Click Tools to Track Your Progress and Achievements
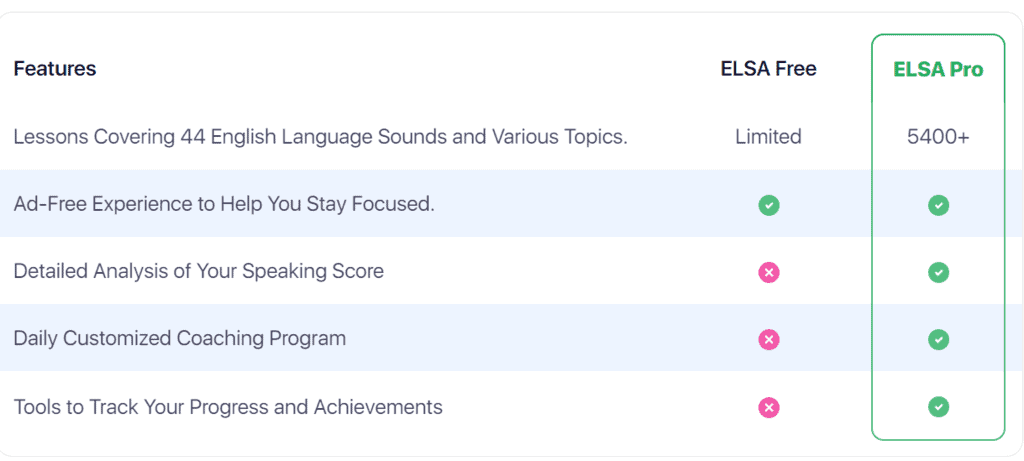This screenshot has width=1024, height=461. click(x=228, y=407)
